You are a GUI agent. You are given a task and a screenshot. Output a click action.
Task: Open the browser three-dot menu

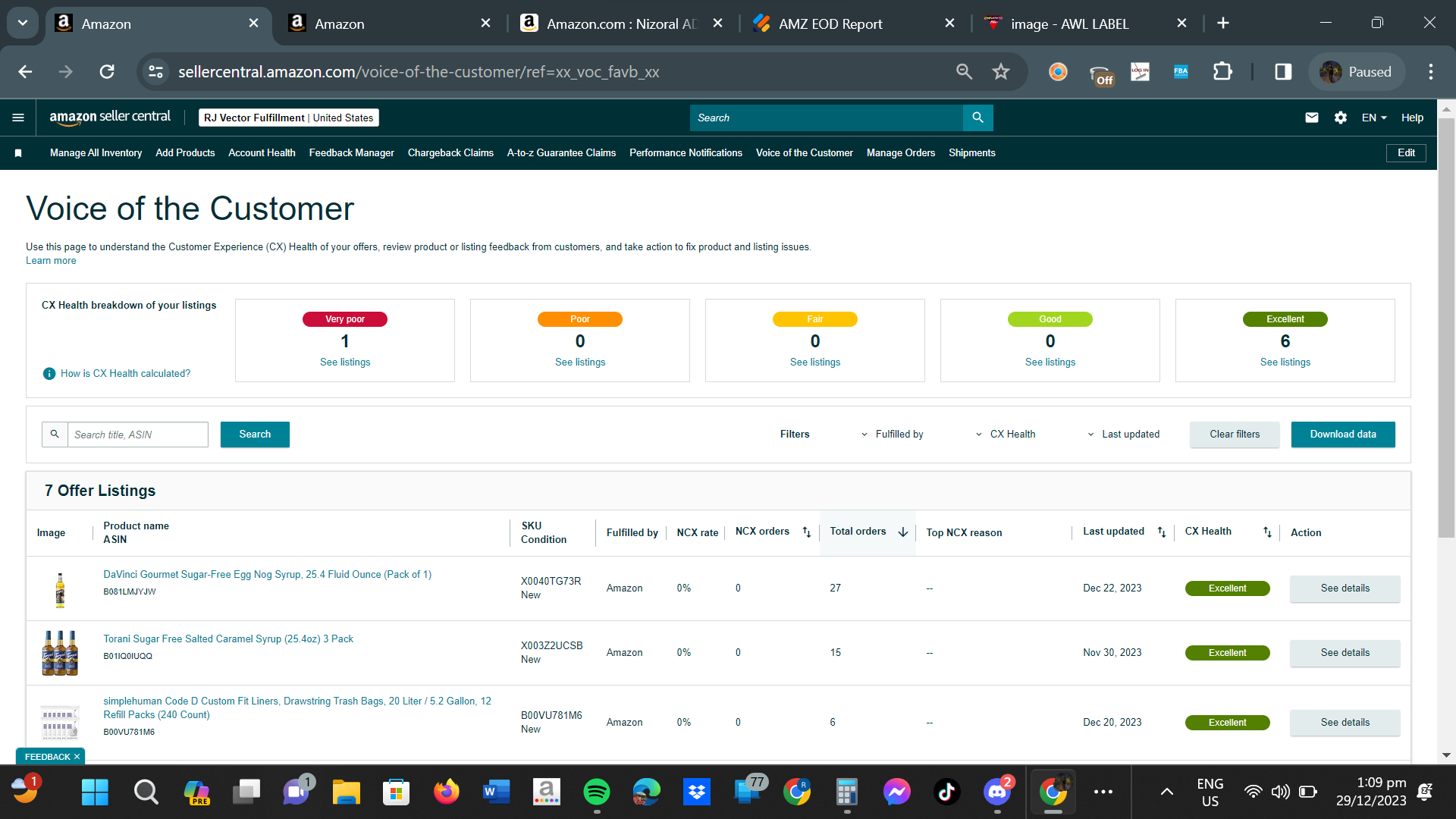pyautogui.click(x=1431, y=72)
